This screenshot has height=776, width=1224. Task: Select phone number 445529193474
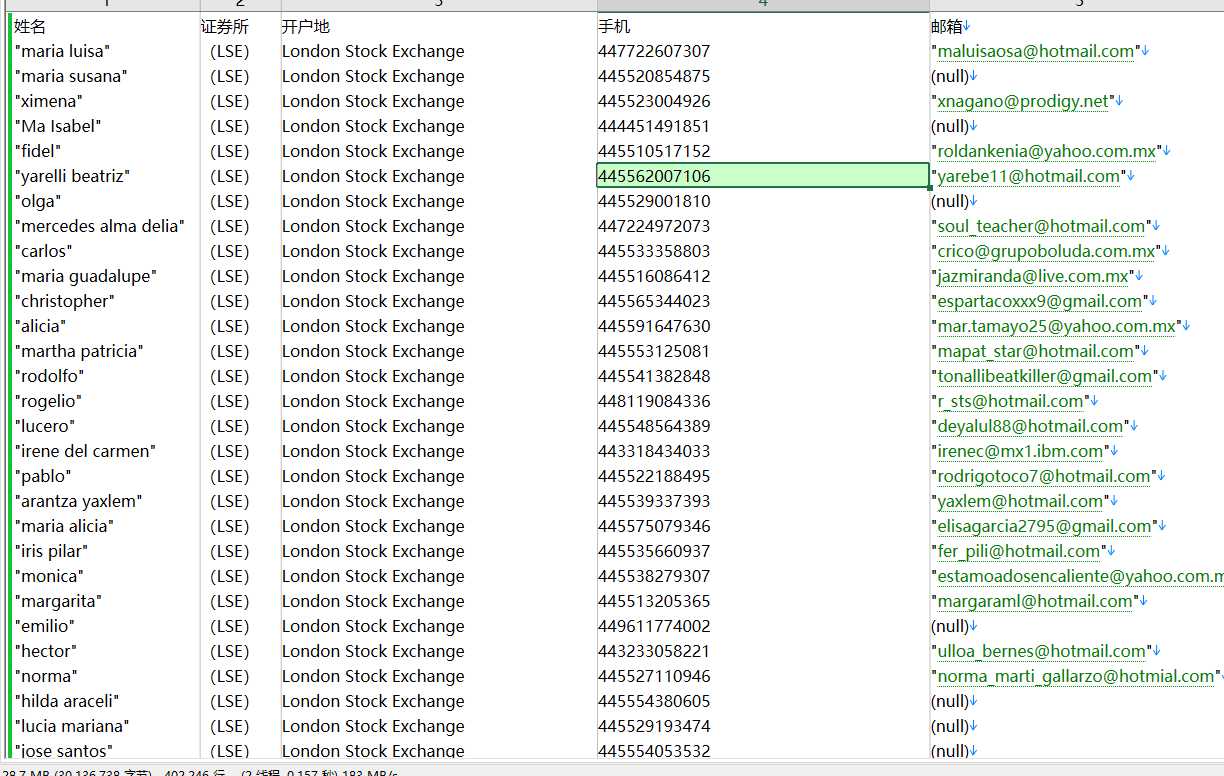click(x=654, y=726)
